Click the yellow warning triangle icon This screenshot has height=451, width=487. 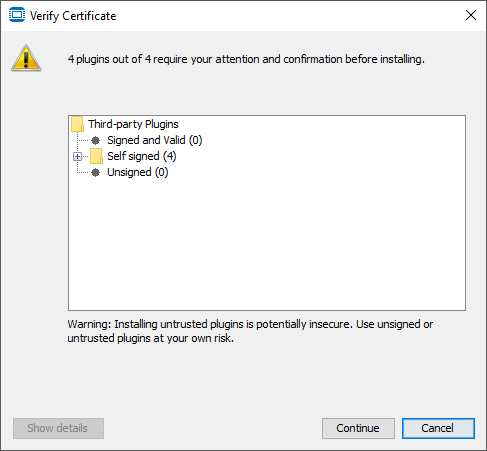coord(26,58)
